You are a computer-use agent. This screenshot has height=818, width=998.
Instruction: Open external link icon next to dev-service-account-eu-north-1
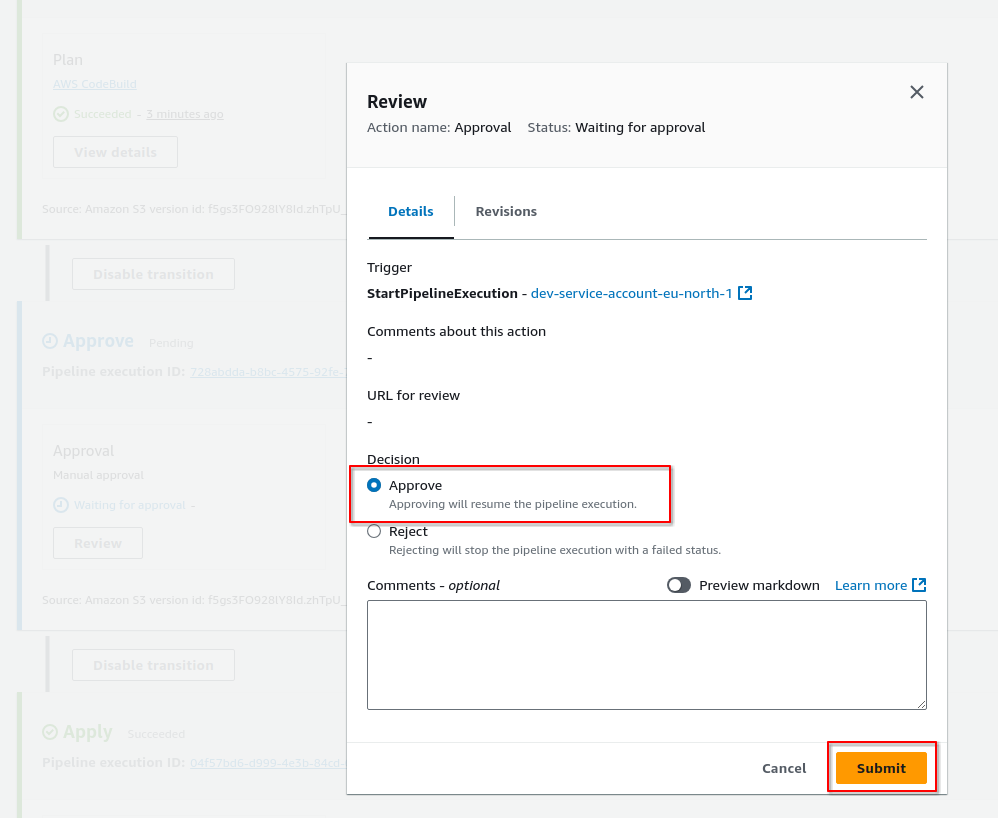coord(745,293)
